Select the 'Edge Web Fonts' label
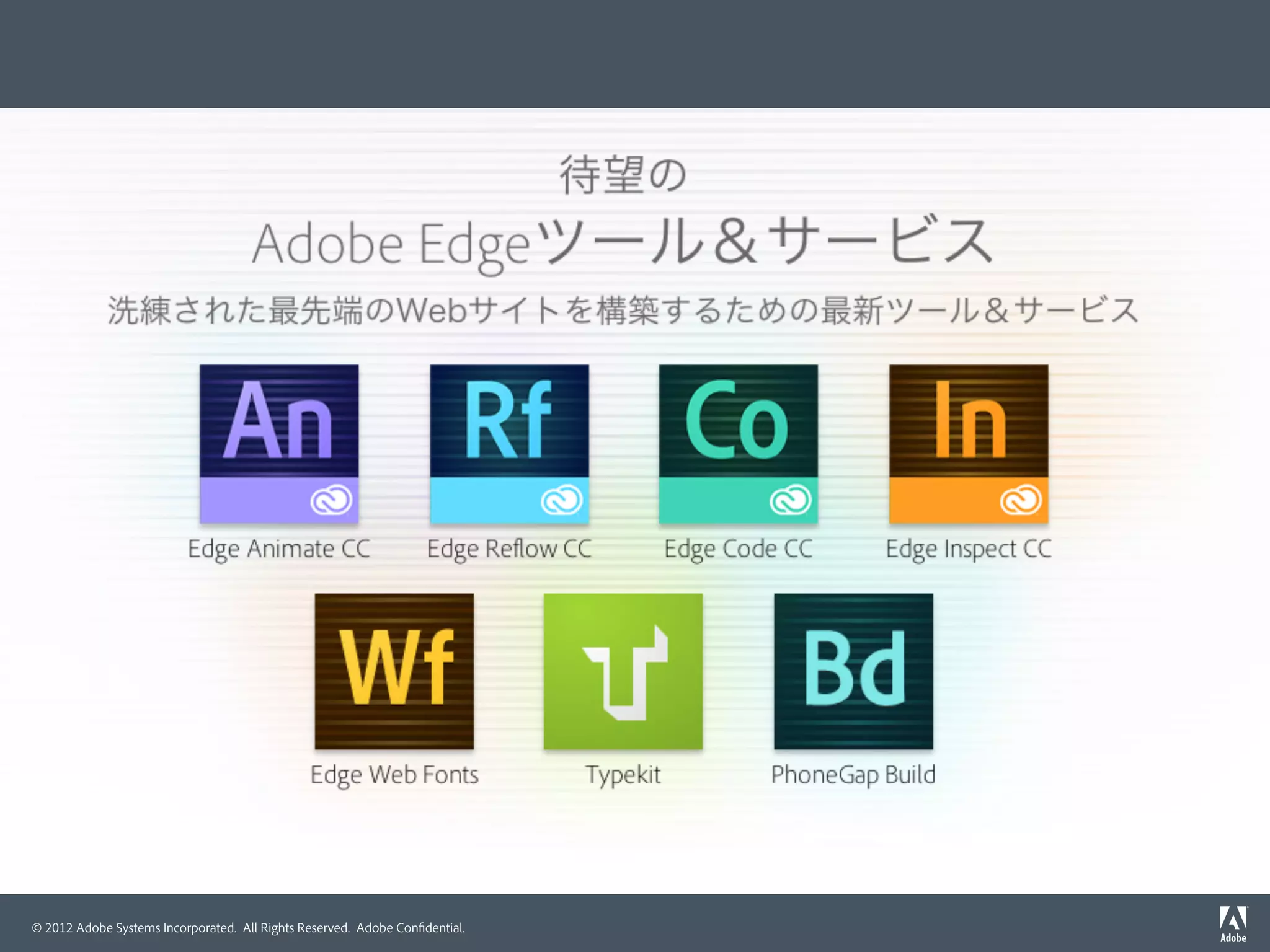Screen dimensions: 1270x952 point(394,775)
